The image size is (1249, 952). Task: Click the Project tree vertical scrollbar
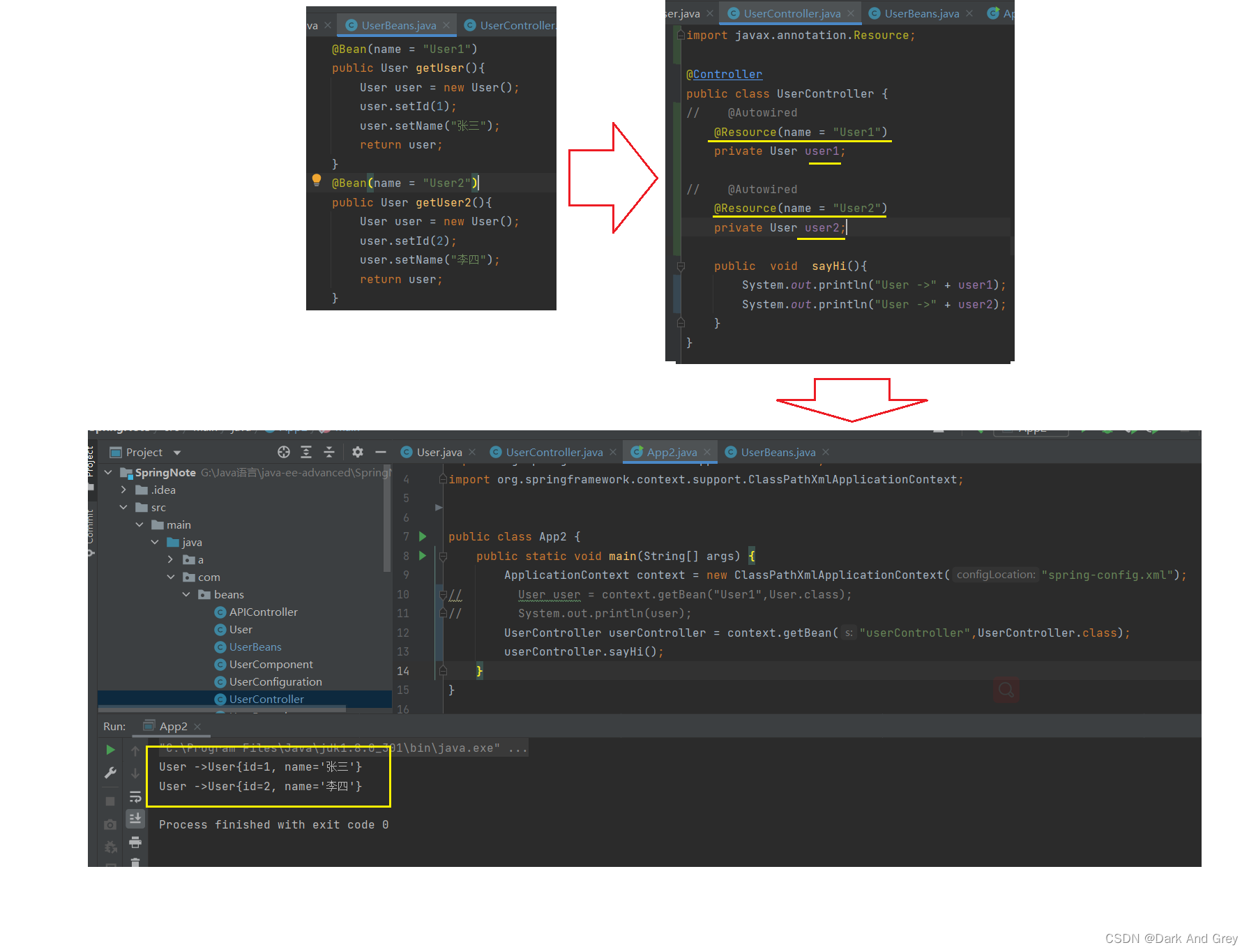coord(388,520)
